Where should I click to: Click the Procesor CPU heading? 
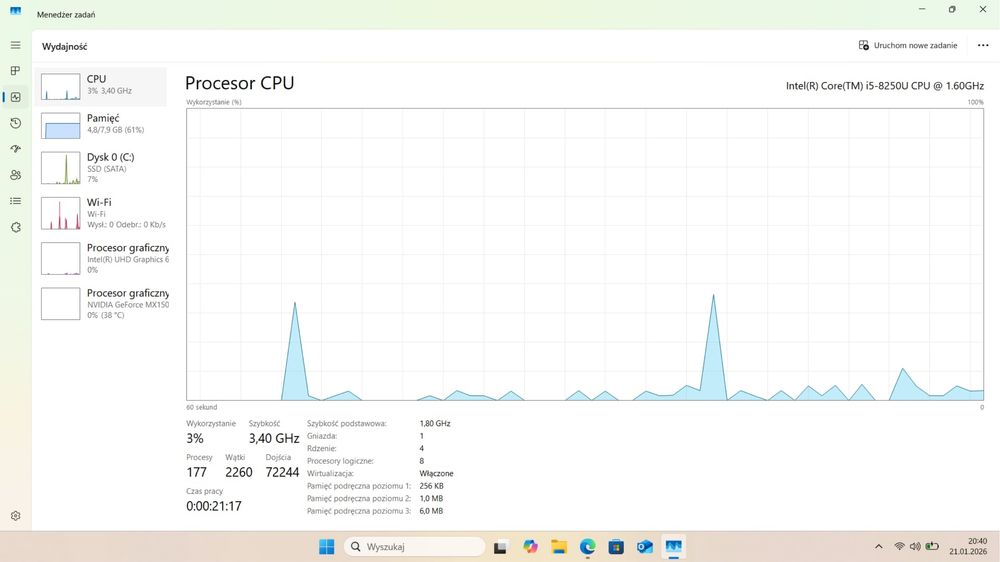(x=240, y=83)
